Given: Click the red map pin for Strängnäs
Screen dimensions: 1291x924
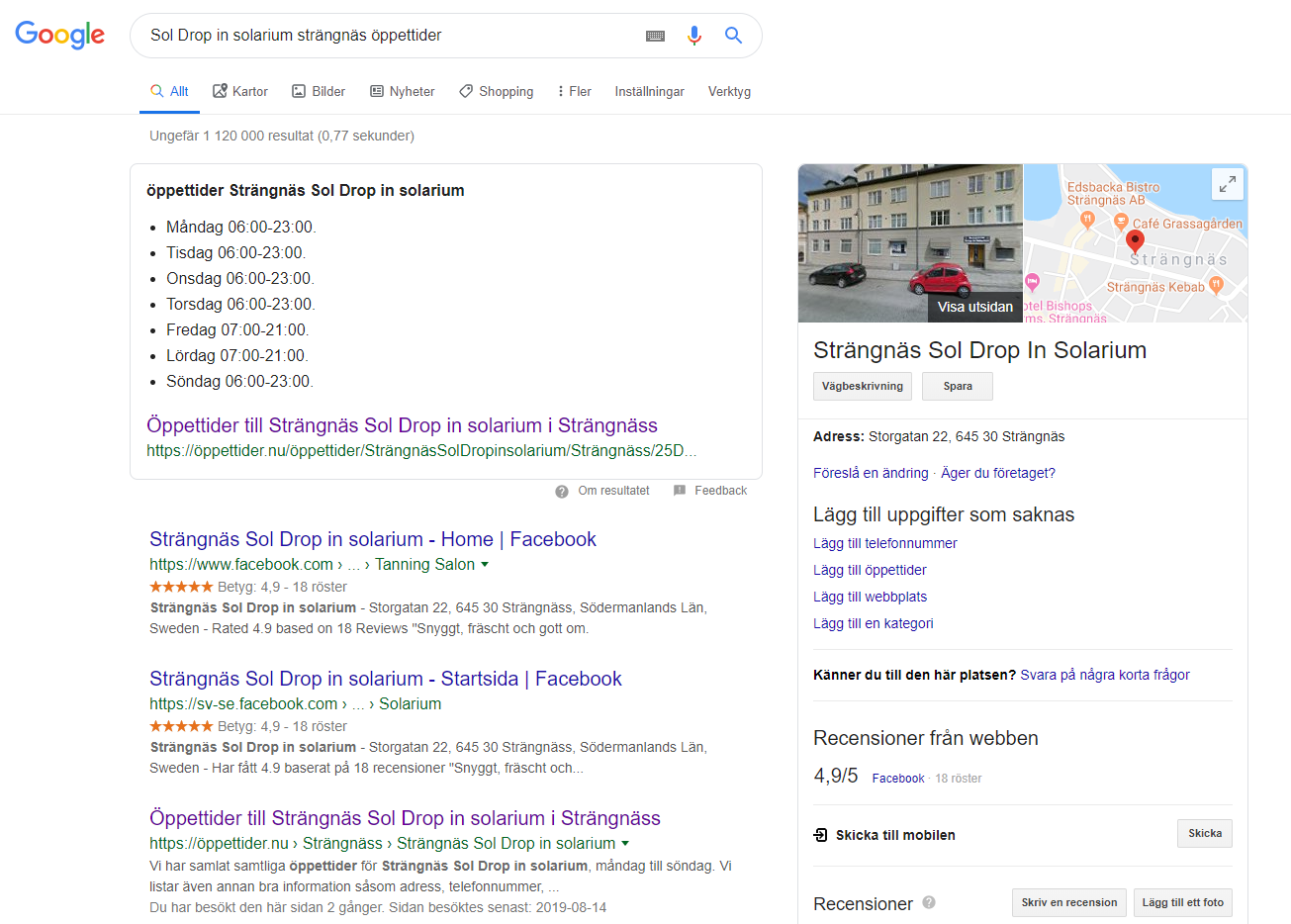Looking at the screenshot, I should (x=1135, y=240).
